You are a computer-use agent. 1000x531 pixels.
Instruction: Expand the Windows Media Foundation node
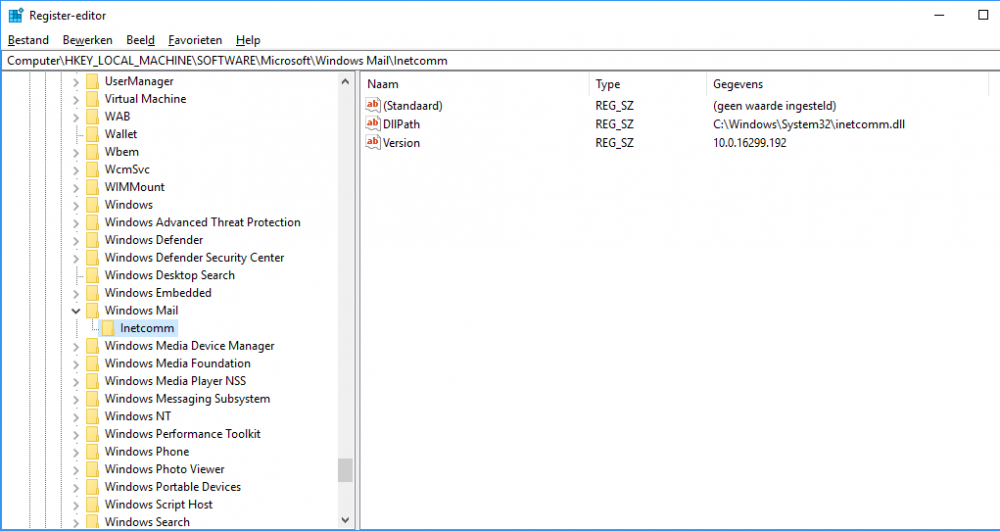[x=76, y=363]
